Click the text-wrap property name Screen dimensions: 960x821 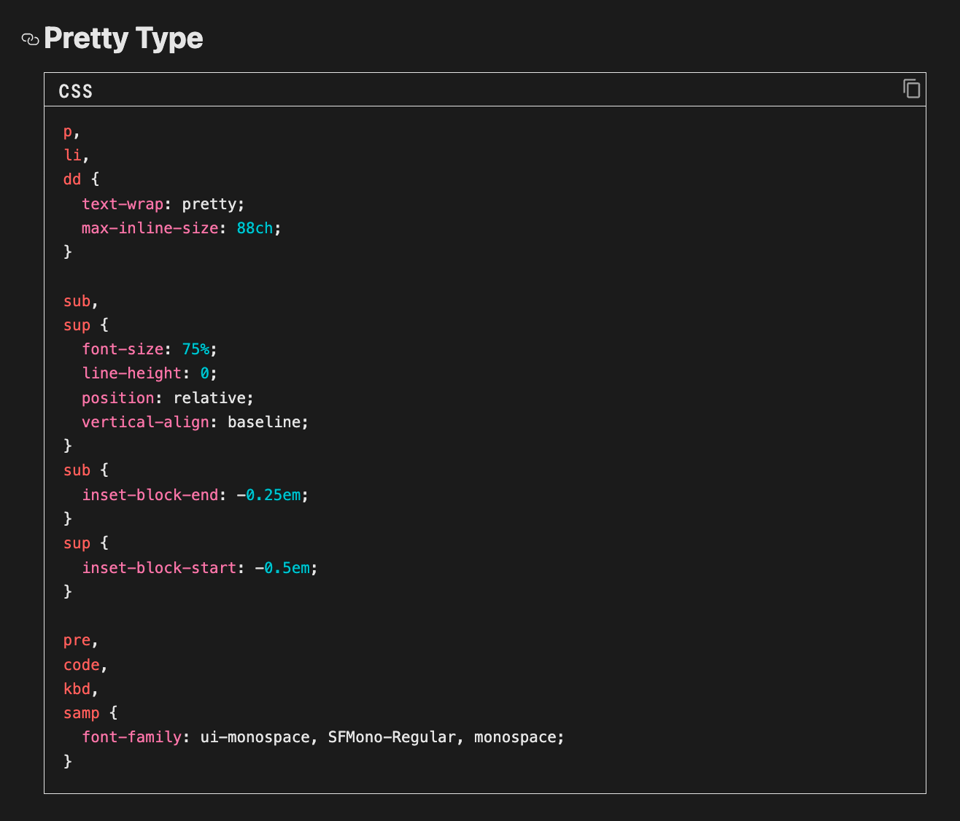coord(122,204)
